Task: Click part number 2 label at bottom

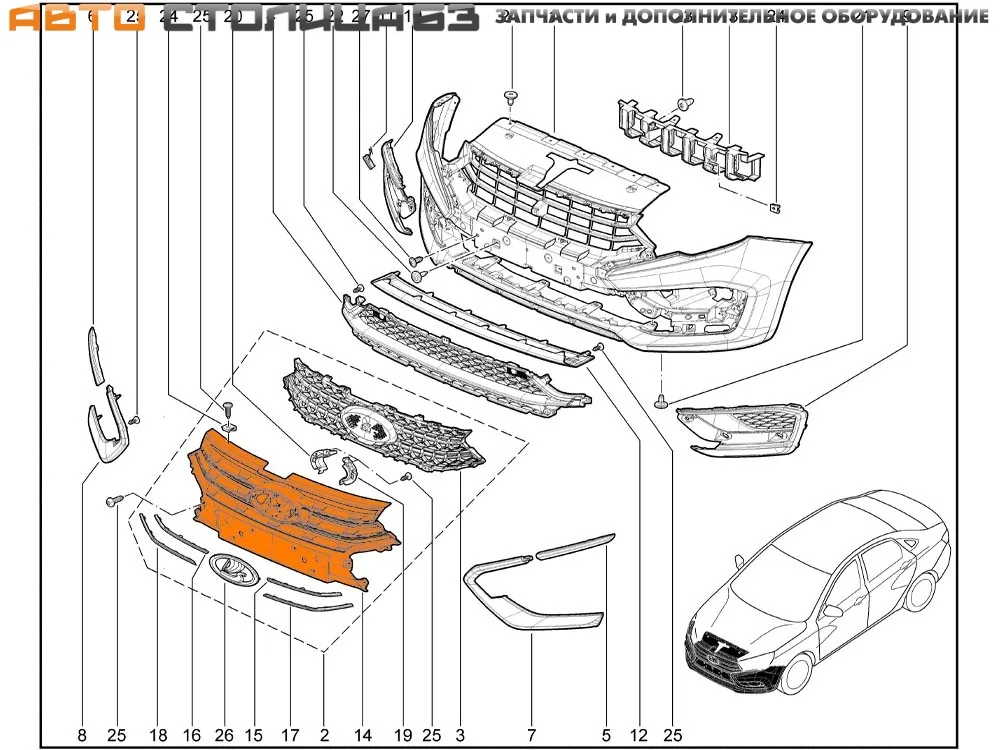Action: tap(326, 736)
